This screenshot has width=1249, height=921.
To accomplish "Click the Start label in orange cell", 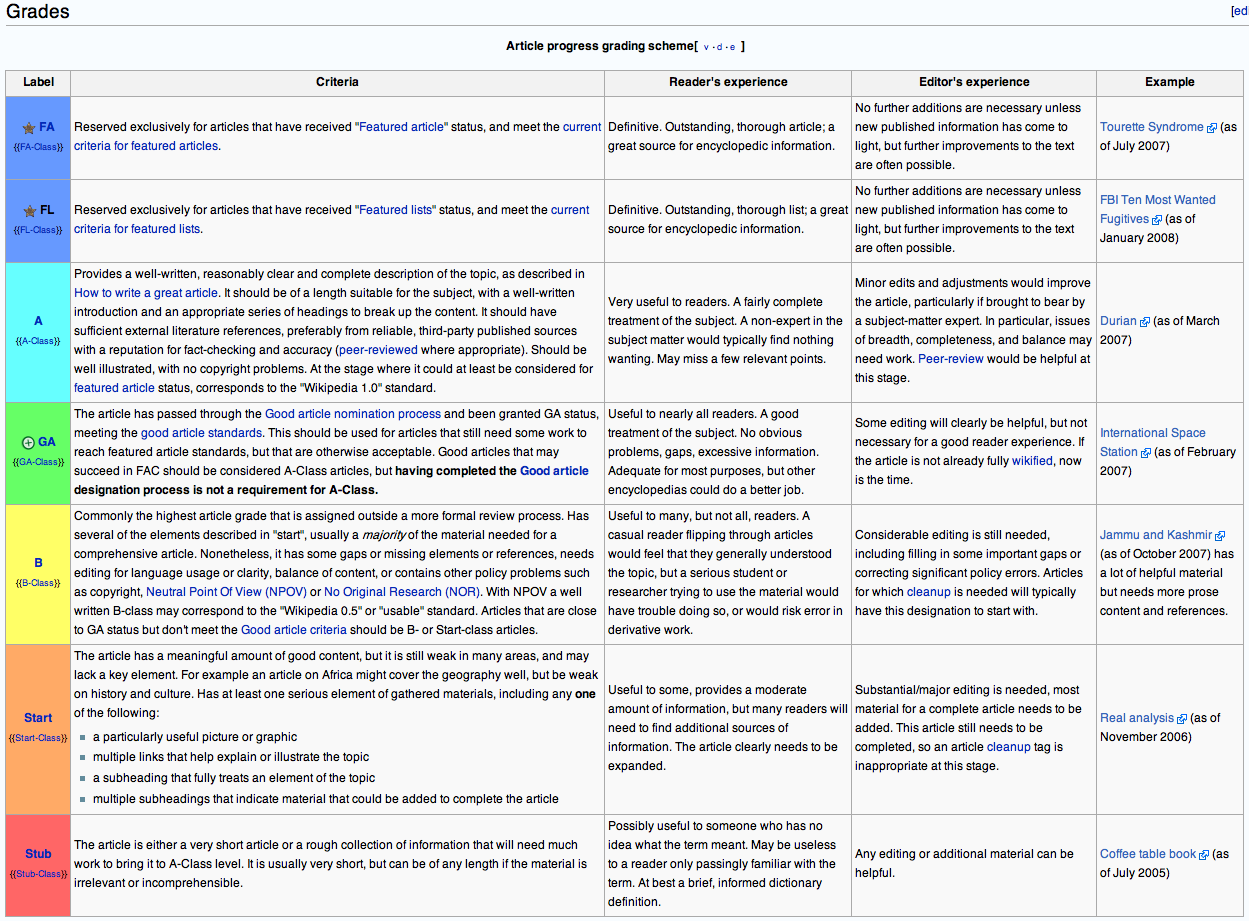I will pos(38,718).
